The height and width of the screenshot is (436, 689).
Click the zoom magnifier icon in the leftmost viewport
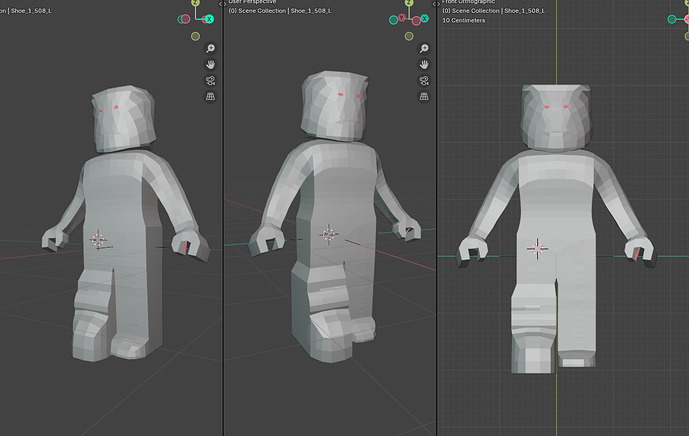coord(210,48)
